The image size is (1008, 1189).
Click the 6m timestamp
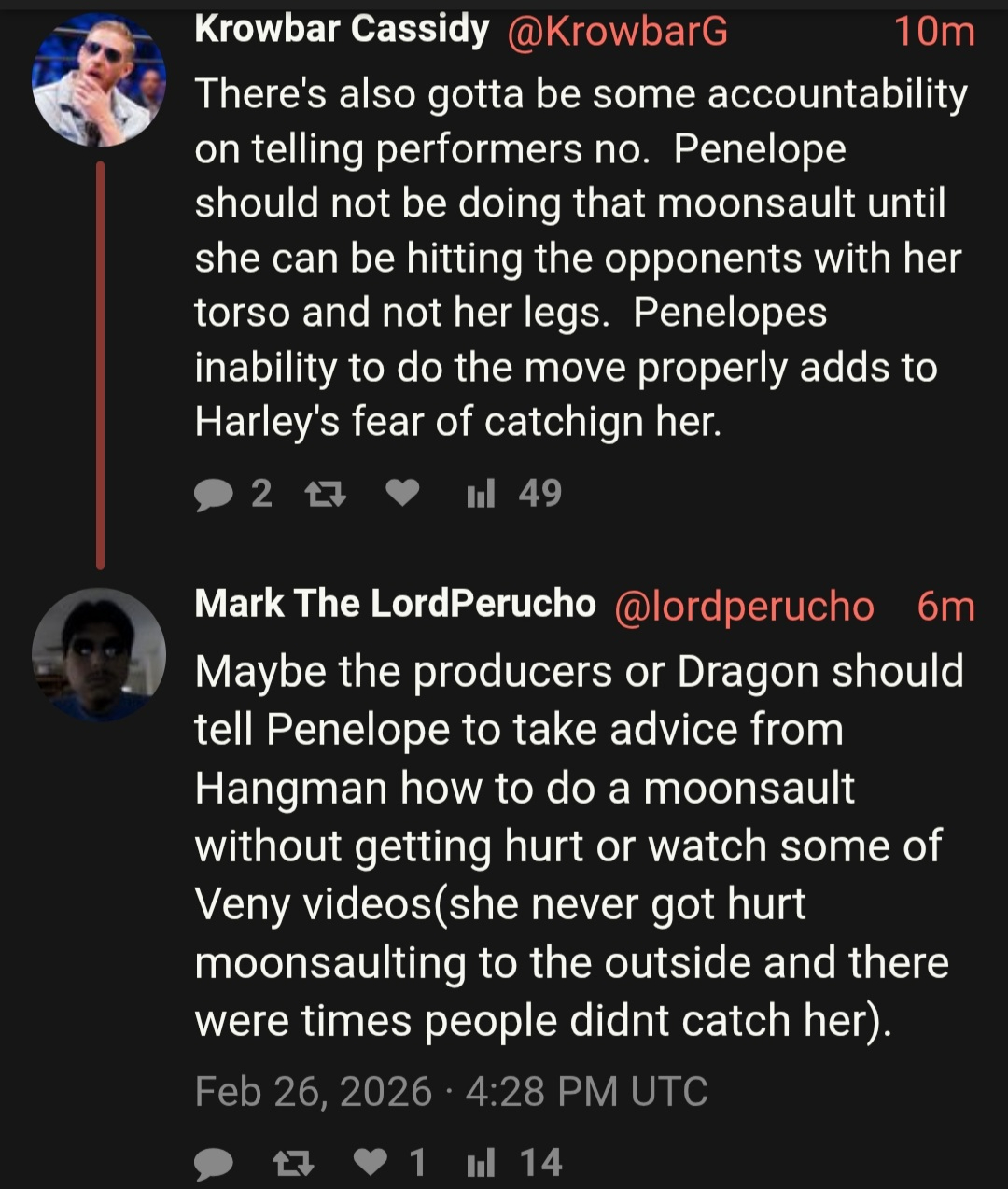945,606
